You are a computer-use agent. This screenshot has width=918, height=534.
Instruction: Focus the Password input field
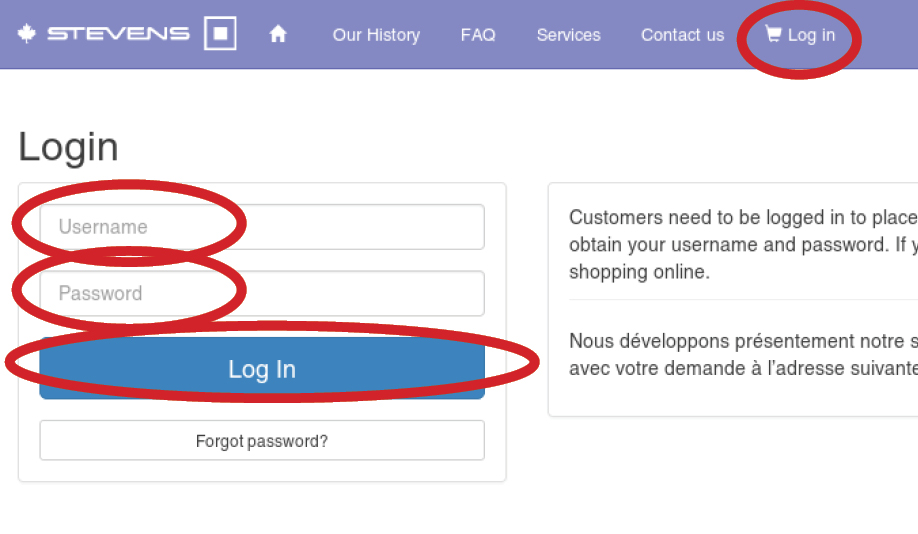point(262,293)
